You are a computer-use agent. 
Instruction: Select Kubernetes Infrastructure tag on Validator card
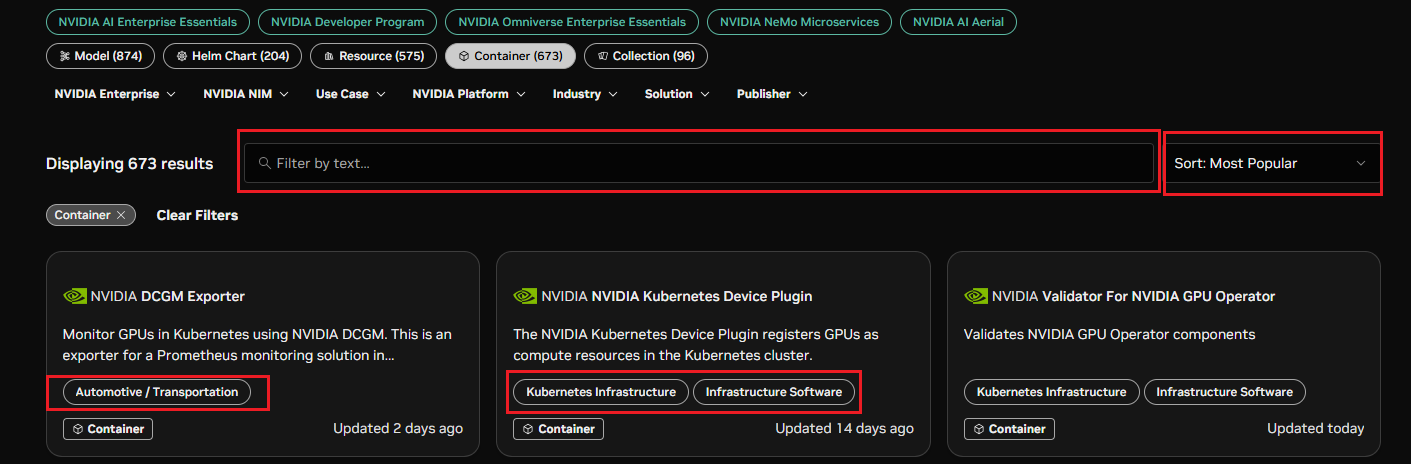tap(1052, 392)
